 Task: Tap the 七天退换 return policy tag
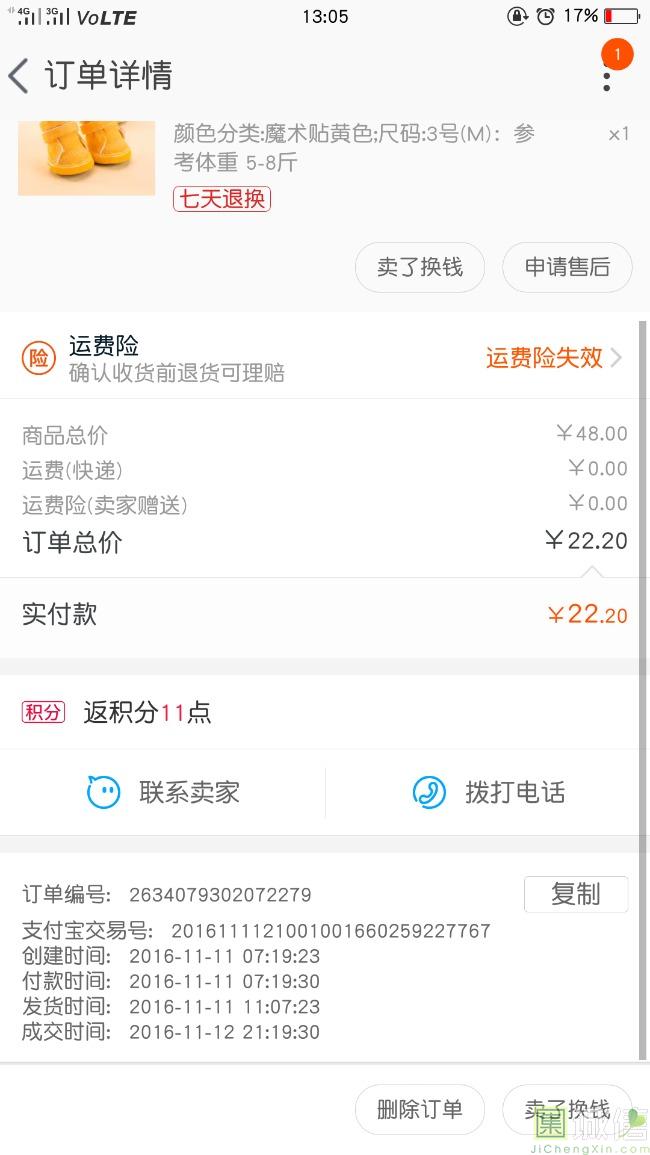tap(222, 198)
